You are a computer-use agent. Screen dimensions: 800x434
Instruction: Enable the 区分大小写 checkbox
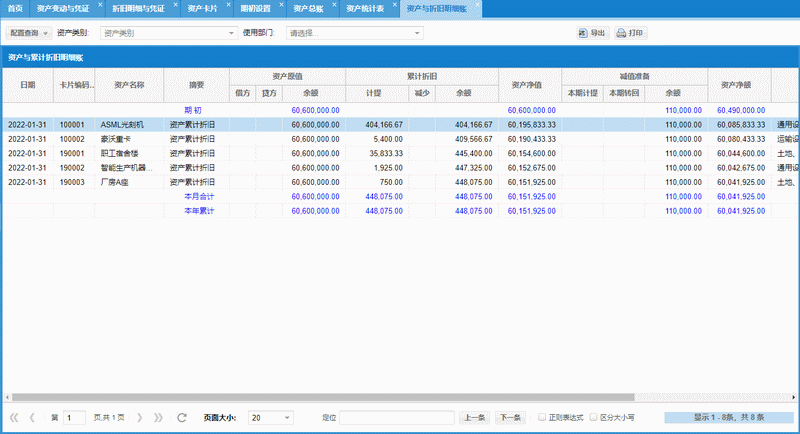pos(593,417)
